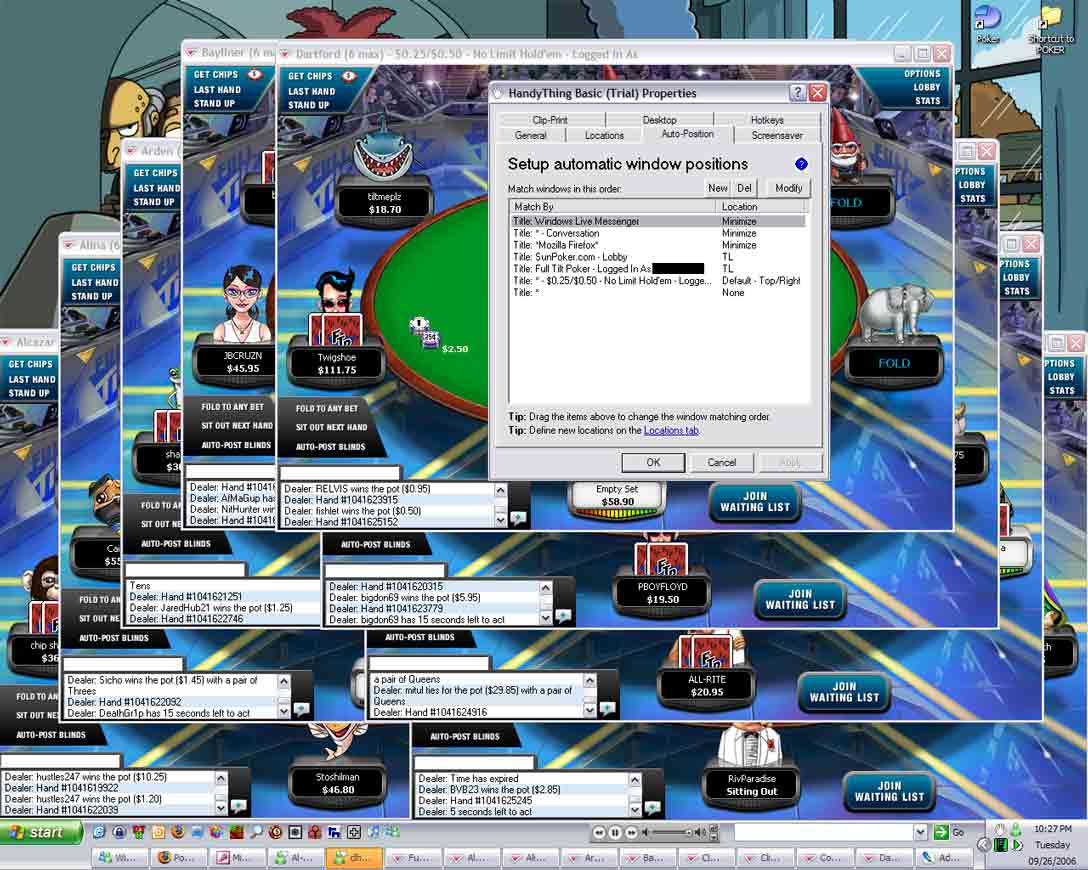Launch Internet Explorer from quick launch bar

coord(99,832)
